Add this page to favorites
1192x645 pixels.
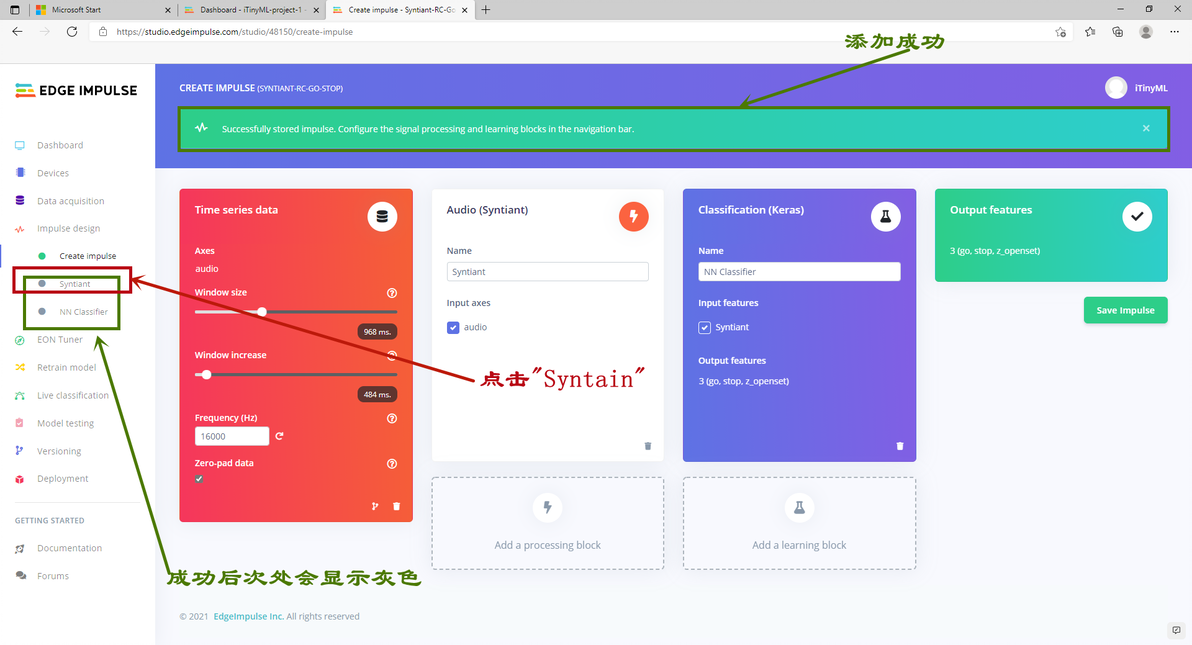(1060, 32)
